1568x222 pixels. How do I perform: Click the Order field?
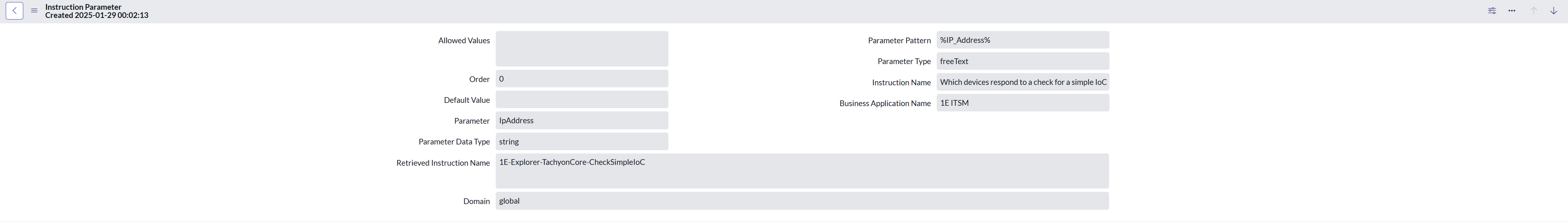pos(581,79)
